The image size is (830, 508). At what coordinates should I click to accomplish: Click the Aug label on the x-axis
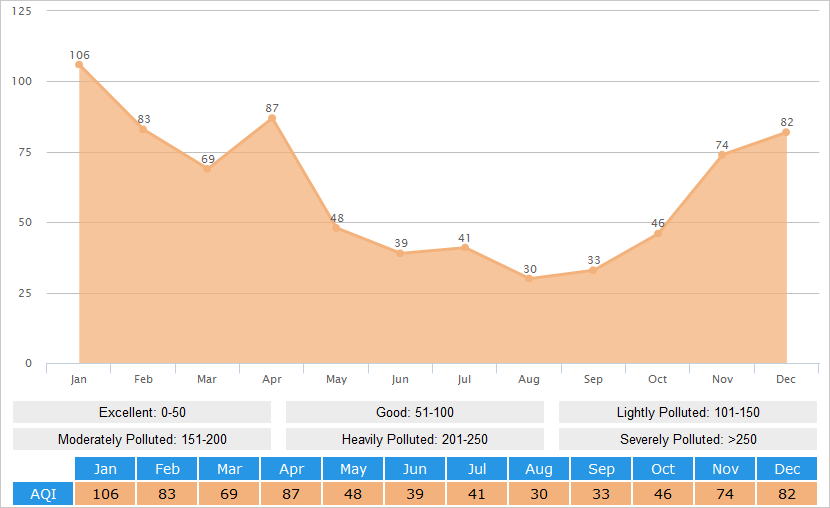tap(529, 379)
